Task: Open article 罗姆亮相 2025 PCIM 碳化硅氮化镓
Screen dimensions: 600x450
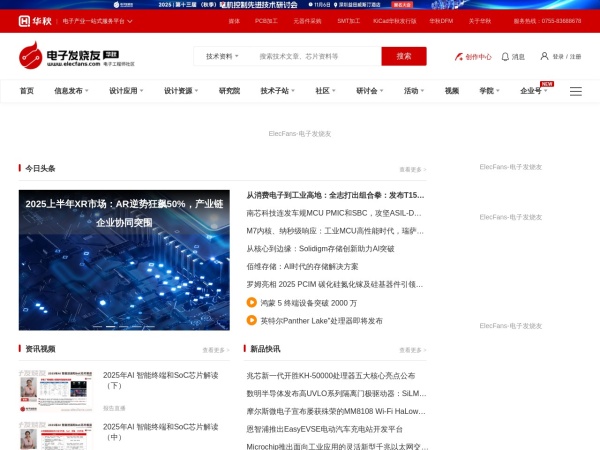Action: (x=335, y=284)
